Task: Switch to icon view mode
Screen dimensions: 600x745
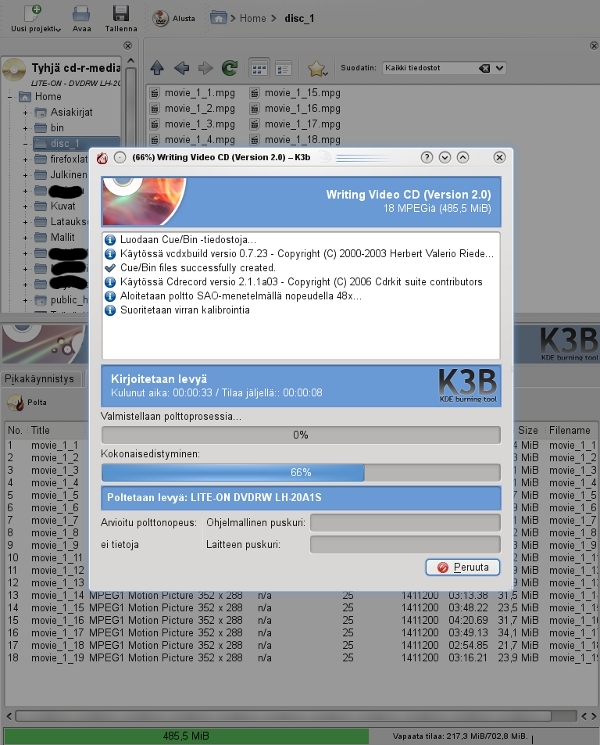Action: point(259,69)
